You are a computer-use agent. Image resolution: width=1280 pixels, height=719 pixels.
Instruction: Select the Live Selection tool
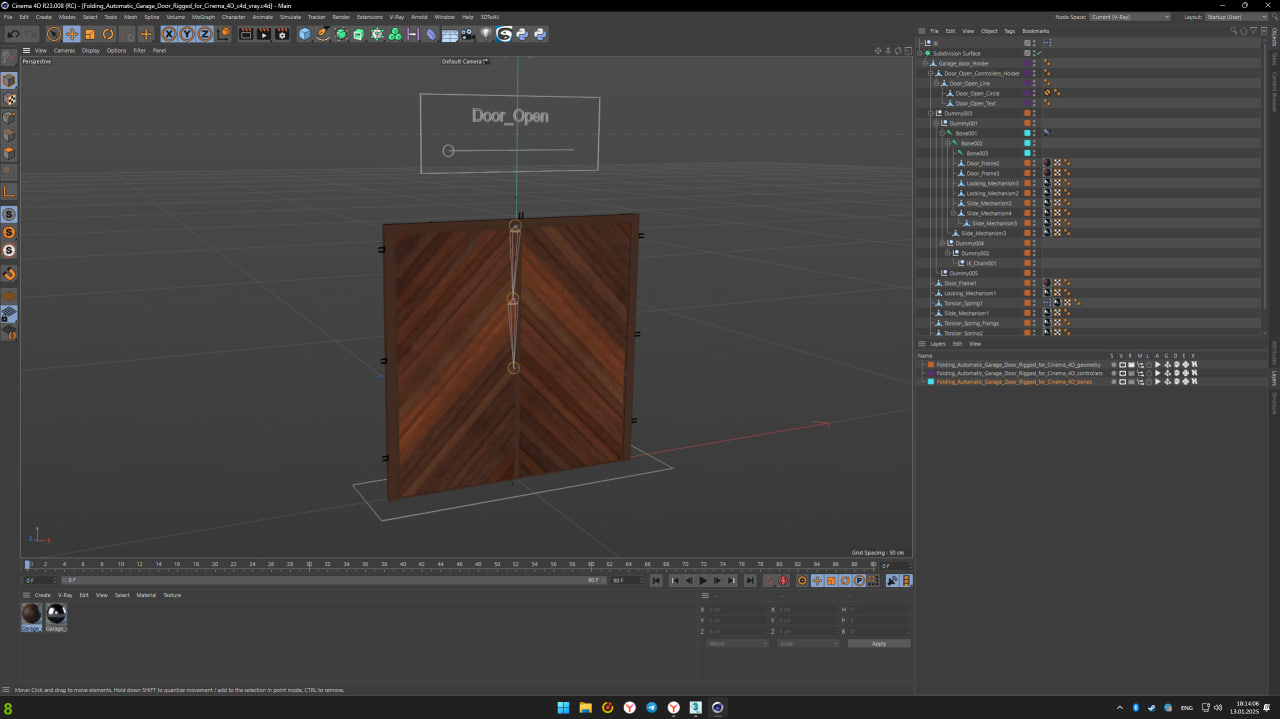pos(54,34)
